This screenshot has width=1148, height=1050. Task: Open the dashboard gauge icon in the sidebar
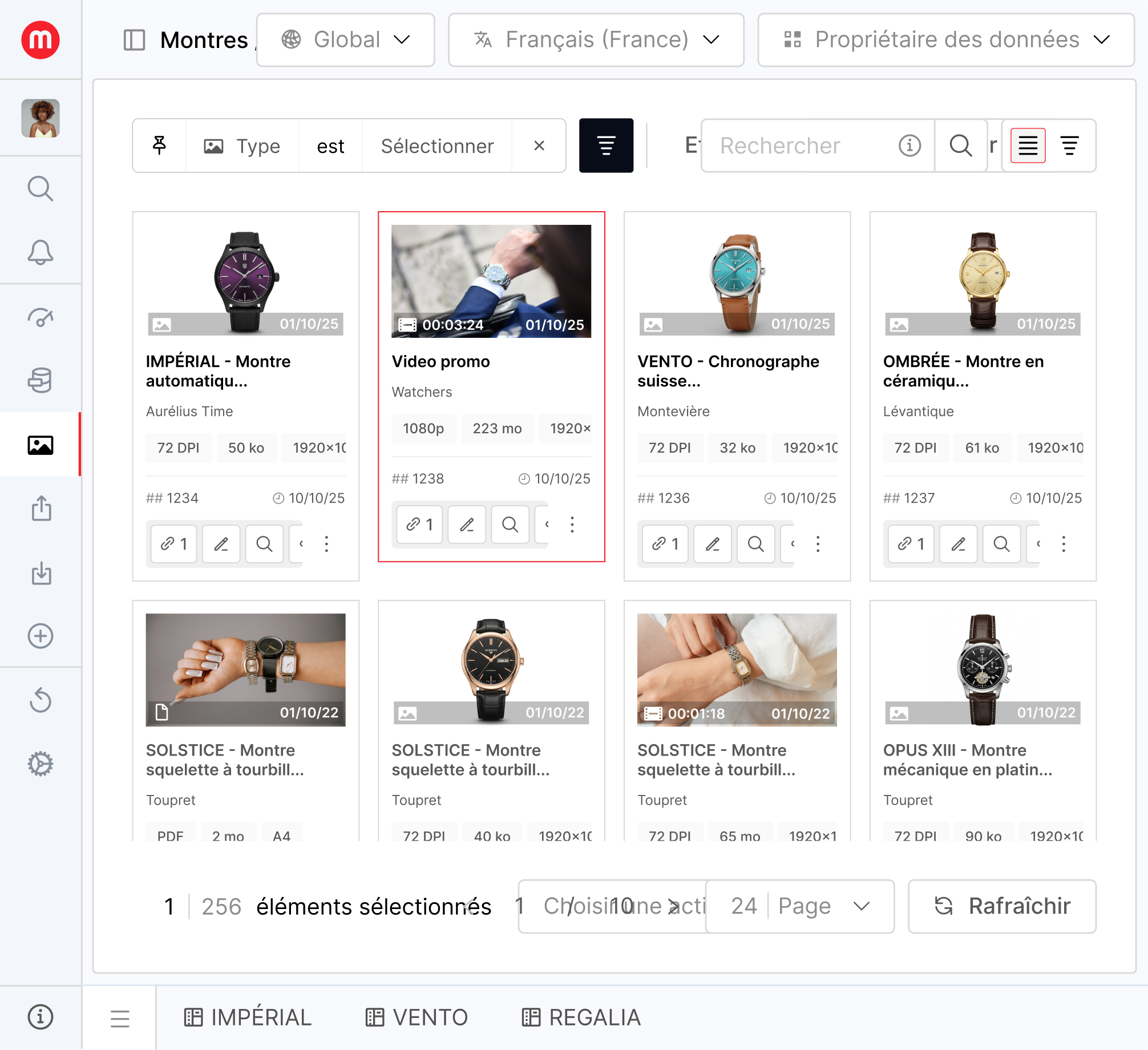click(x=41, y=317)
